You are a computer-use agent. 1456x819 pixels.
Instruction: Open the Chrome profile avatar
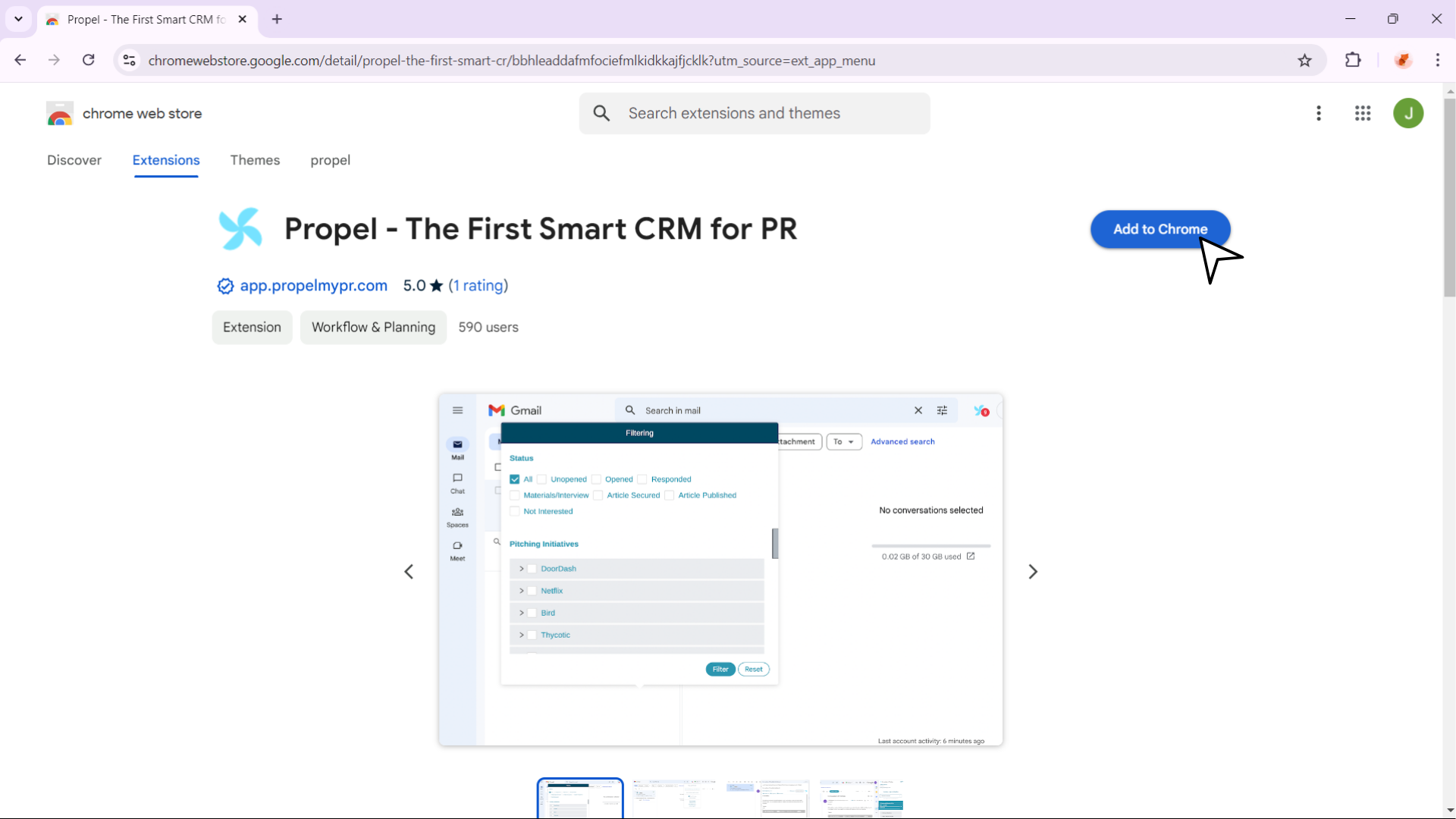click(x=1403, y=60)
